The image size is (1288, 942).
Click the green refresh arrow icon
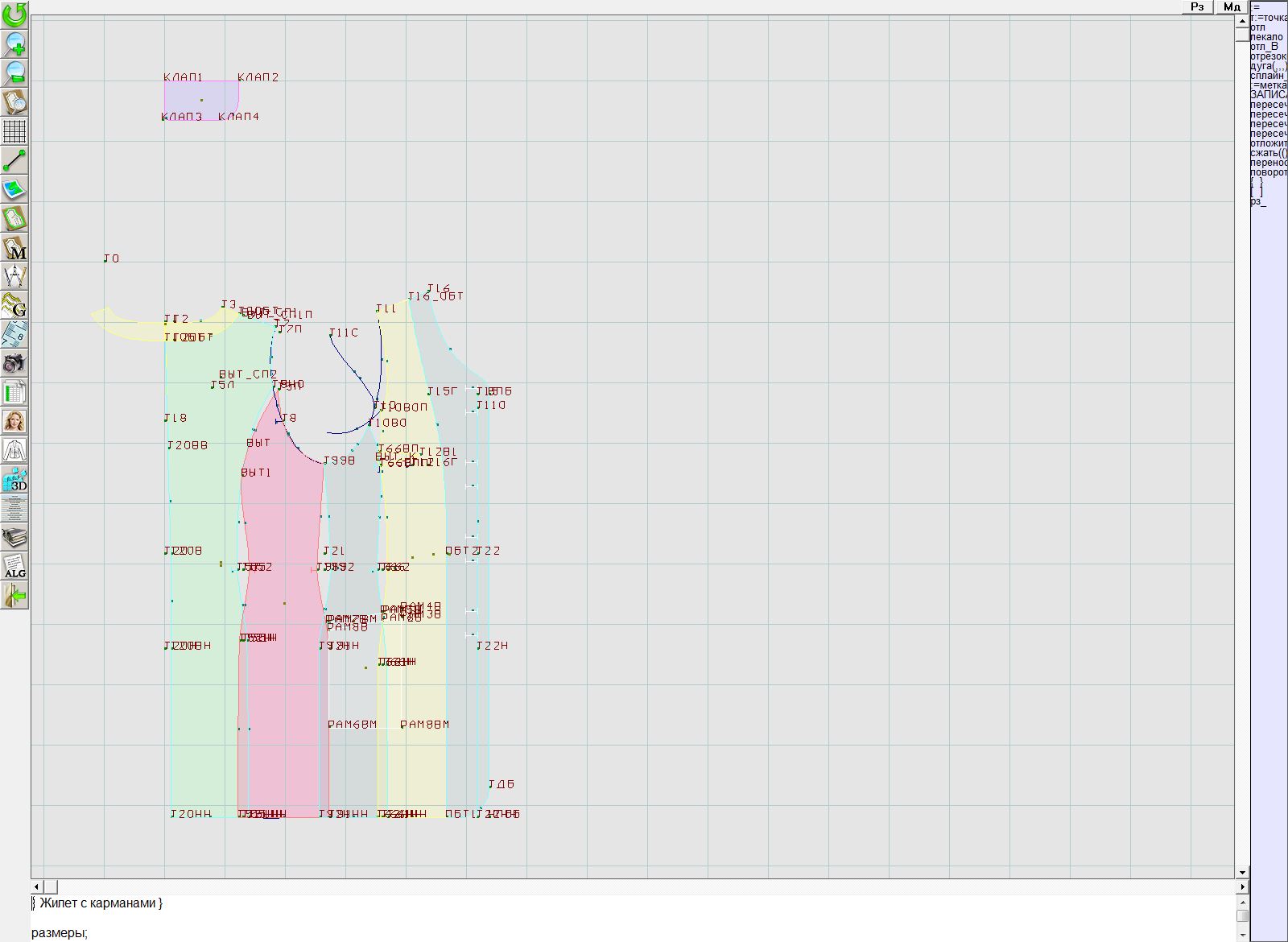click(x=14, y=14)
